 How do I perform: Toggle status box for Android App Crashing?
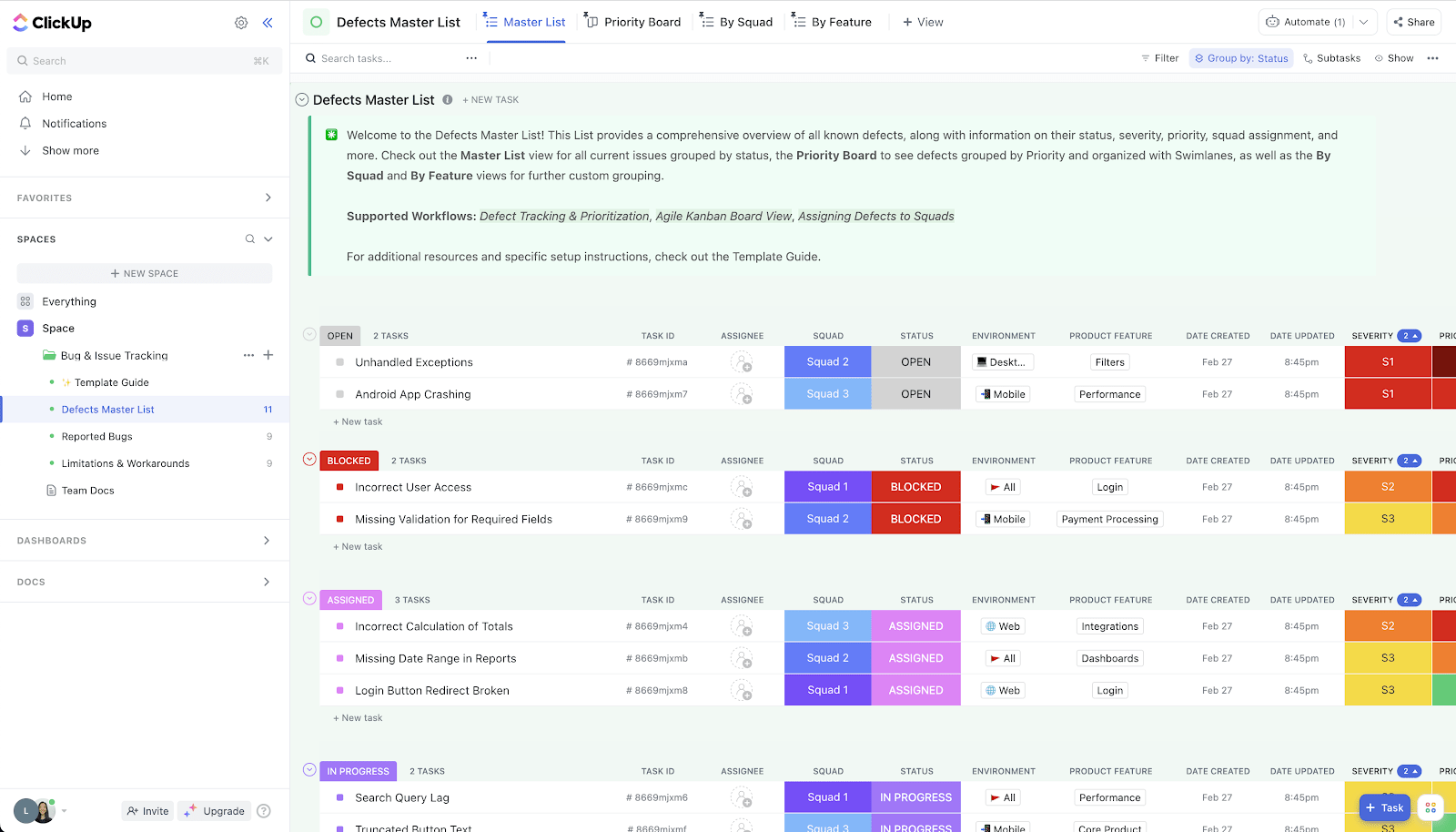point(340,394)
